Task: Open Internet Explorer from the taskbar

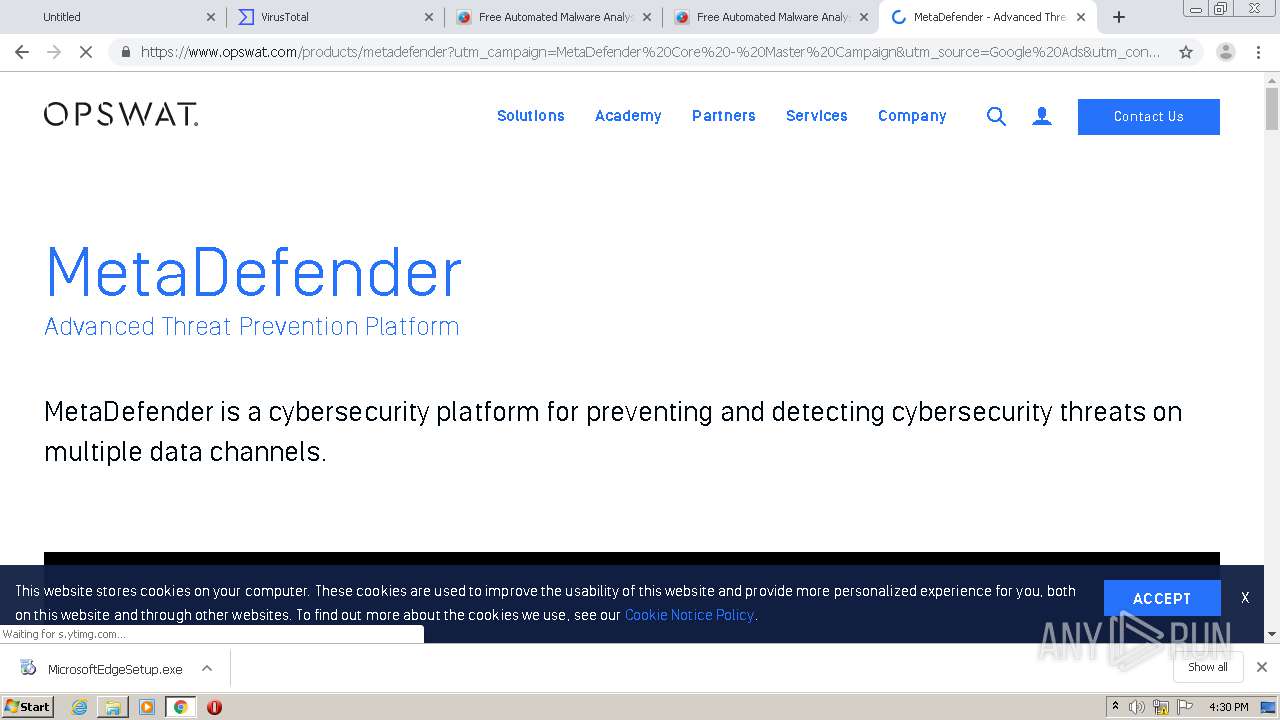Action: click(79, 707)
